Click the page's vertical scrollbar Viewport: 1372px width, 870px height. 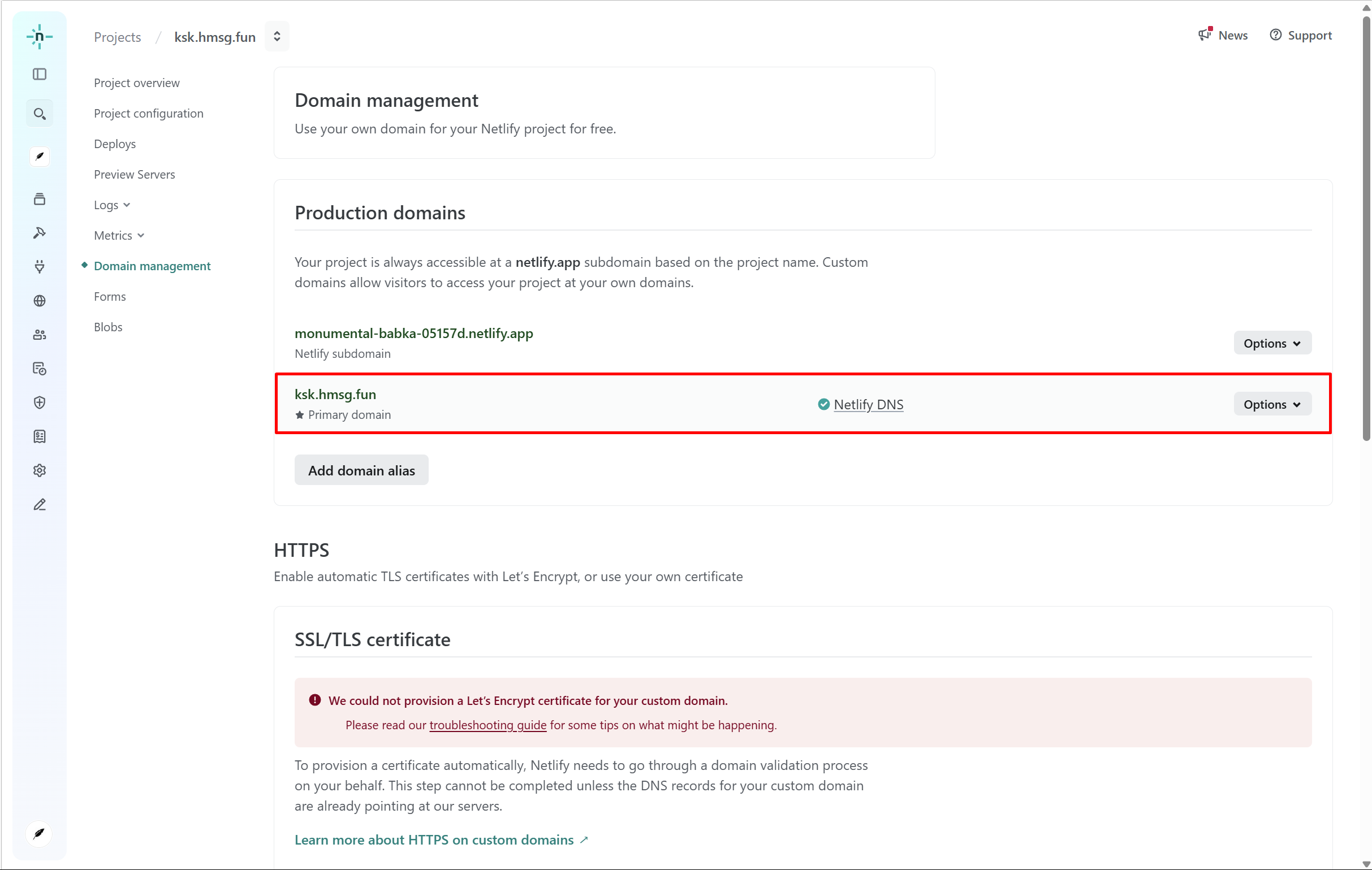coord(1365,228)
